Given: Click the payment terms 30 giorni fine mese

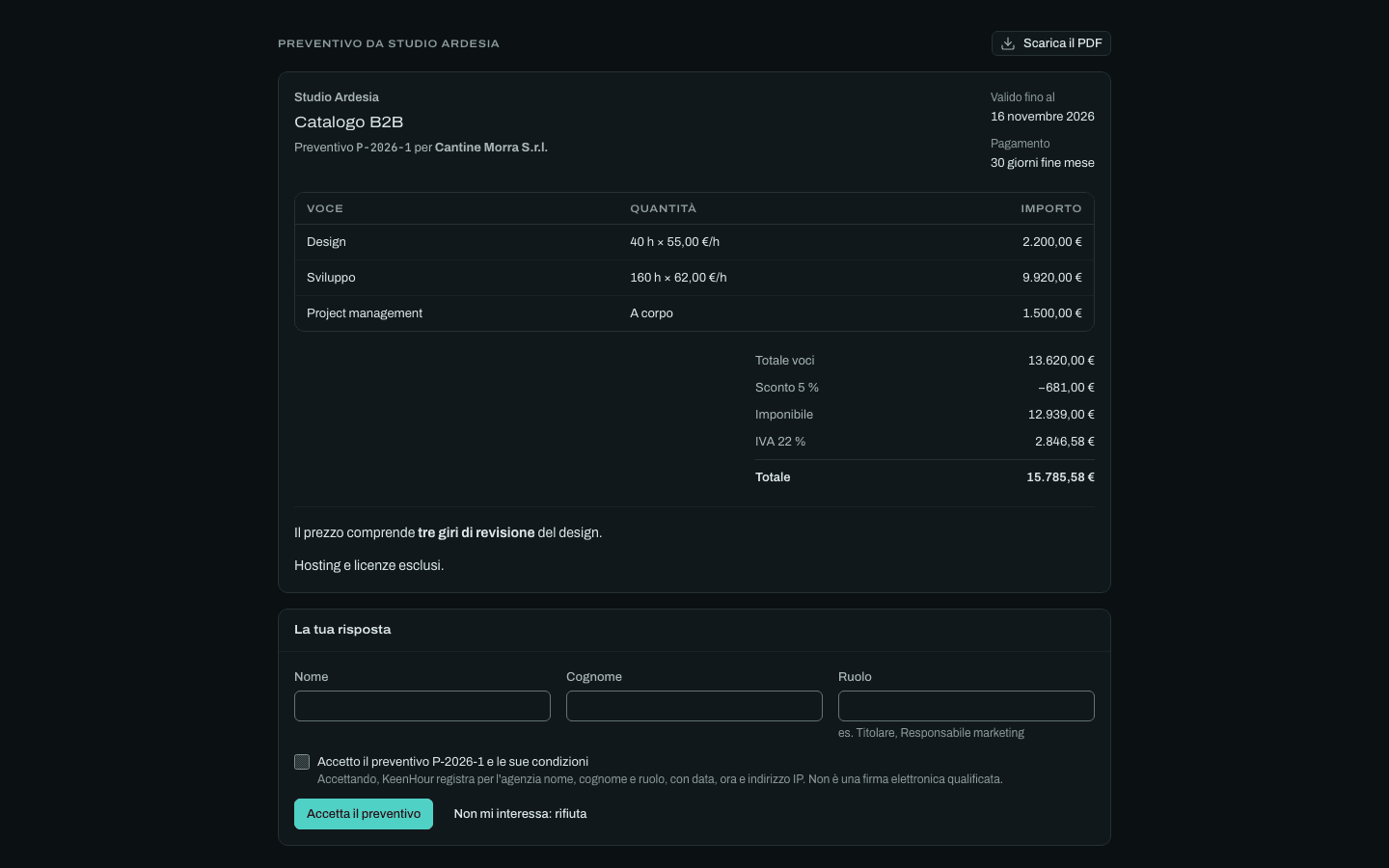Looking at the screenshot, I should [x=1043, y=163].
